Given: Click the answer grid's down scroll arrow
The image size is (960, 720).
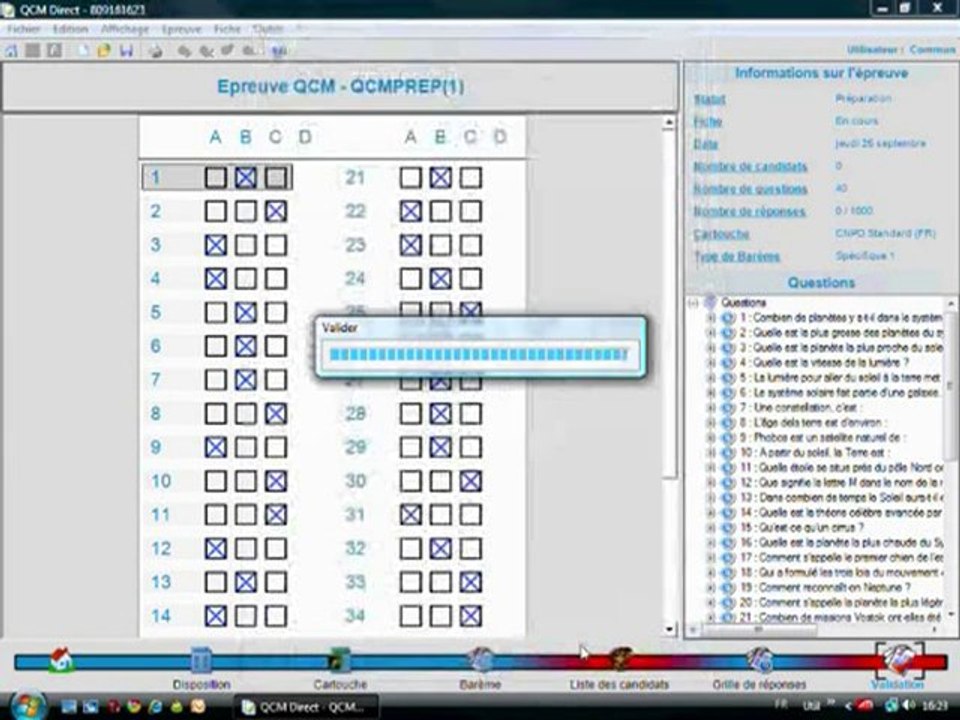Looking at the screenshot, I should click(x=669, y=629).
